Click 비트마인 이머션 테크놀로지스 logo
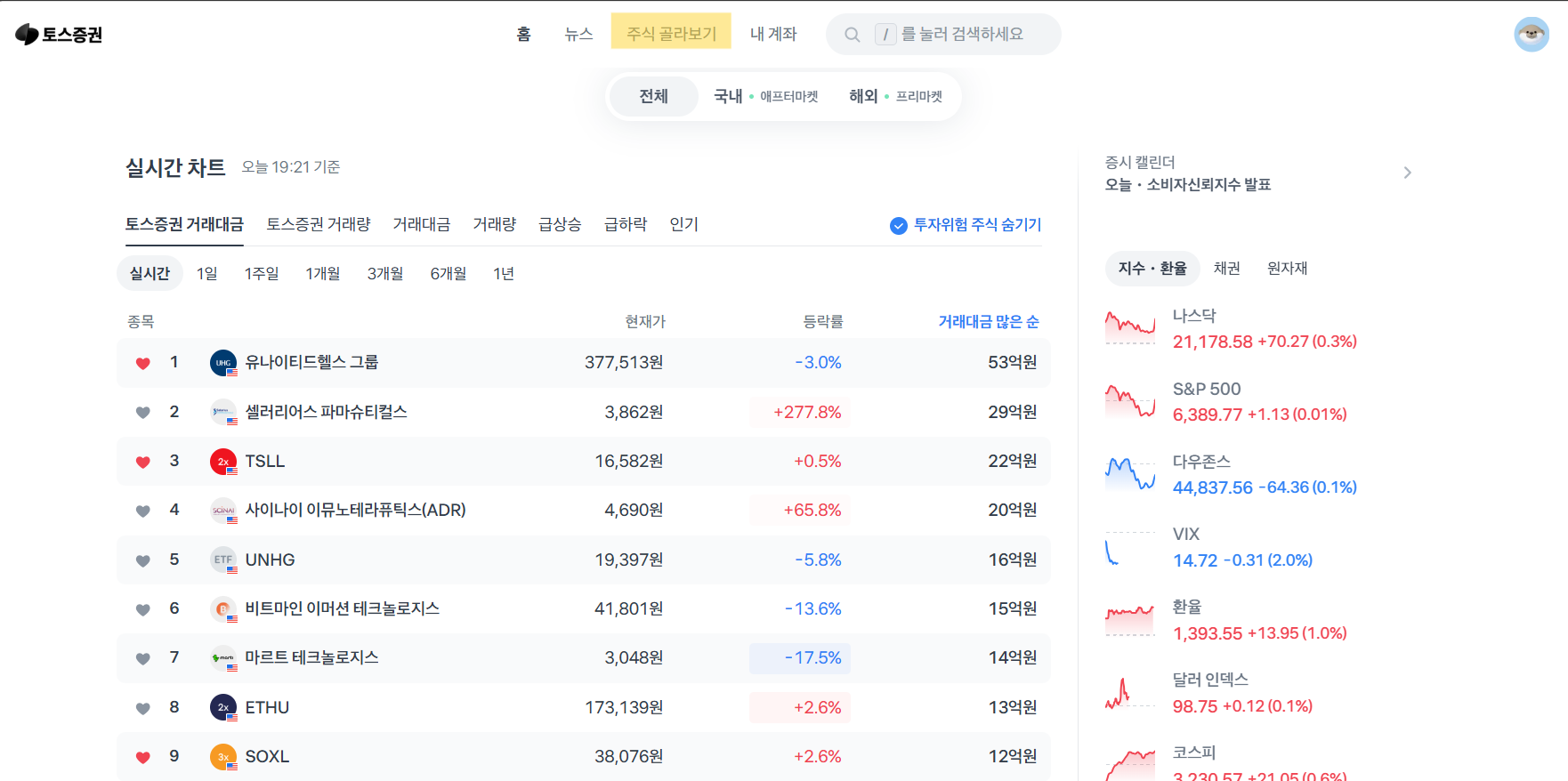The image size is (1568, 781). coord(223,609)
